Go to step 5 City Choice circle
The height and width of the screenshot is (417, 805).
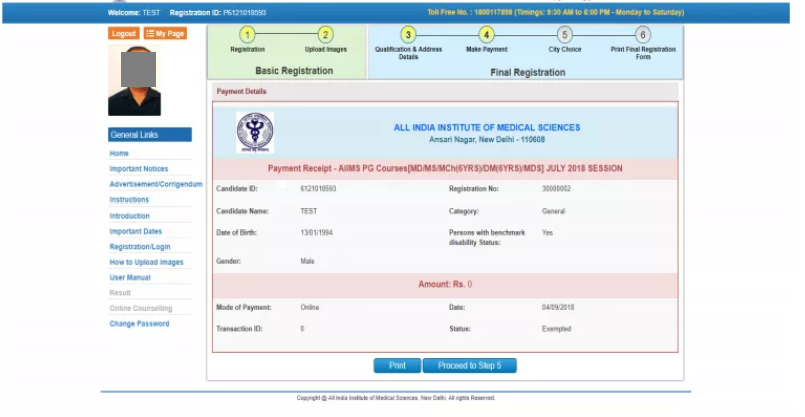[565, 35]
